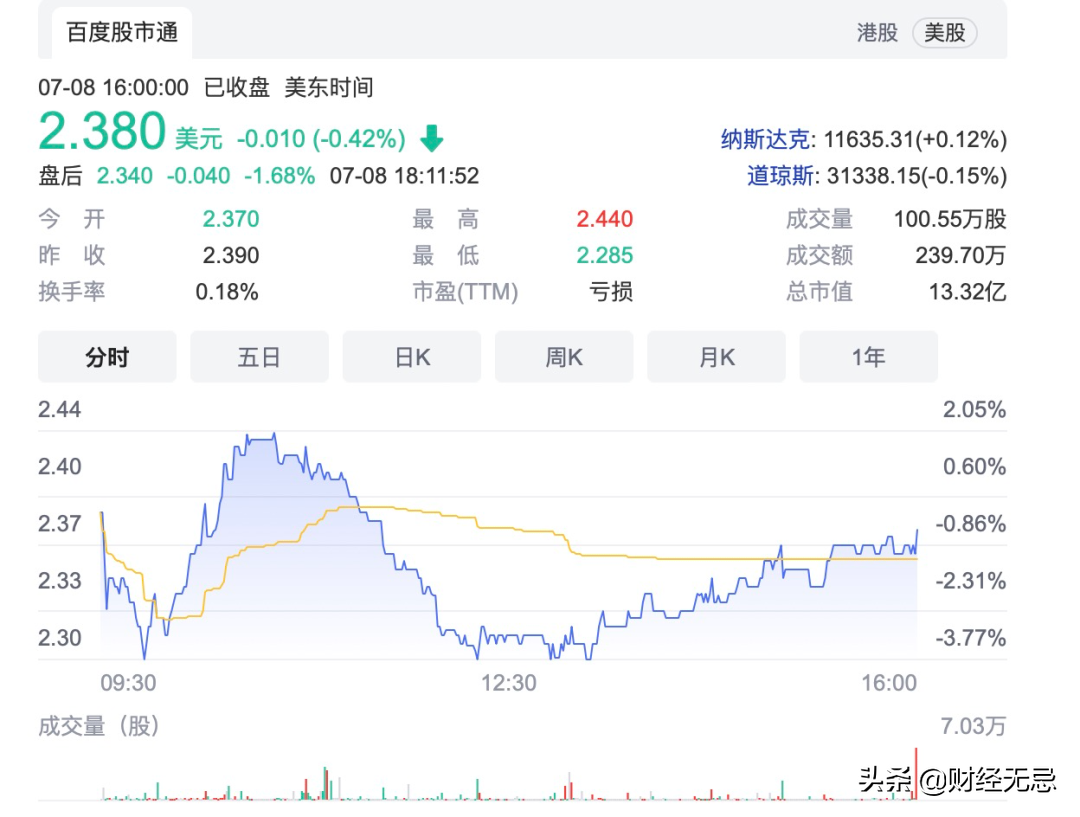Open the 纳斯达克 index link

pos(767,139)
